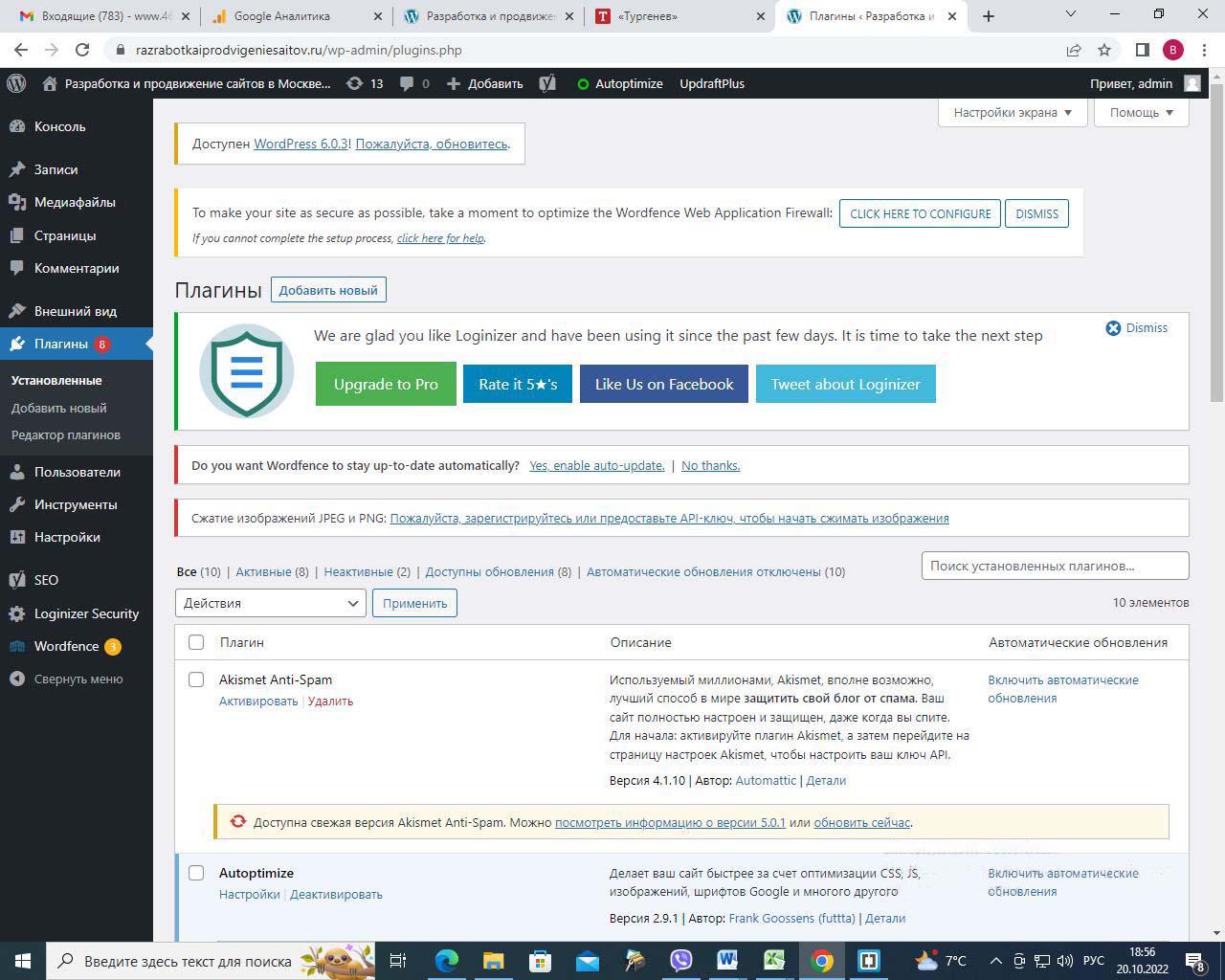The image size is (1225, 980).
Task: Click the installed plugins search field
Action: click(1055, 566)
